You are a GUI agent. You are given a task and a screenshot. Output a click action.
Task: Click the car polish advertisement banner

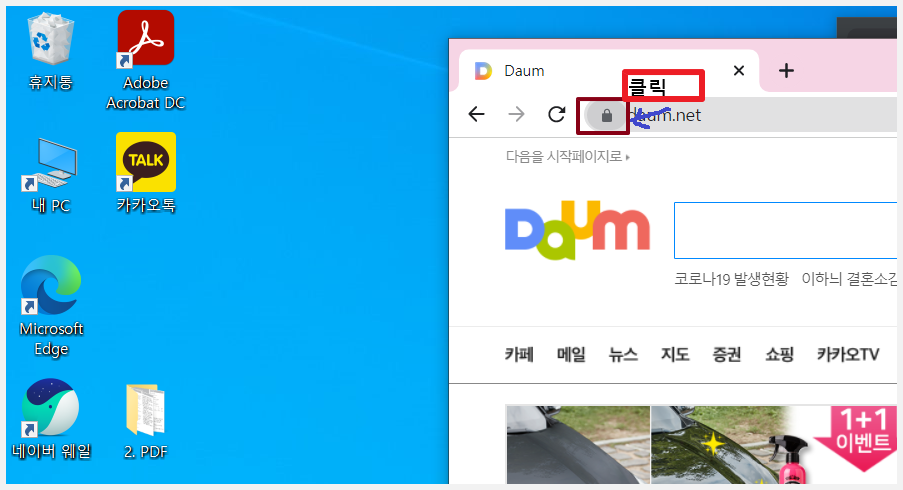[x=701, y=445]
